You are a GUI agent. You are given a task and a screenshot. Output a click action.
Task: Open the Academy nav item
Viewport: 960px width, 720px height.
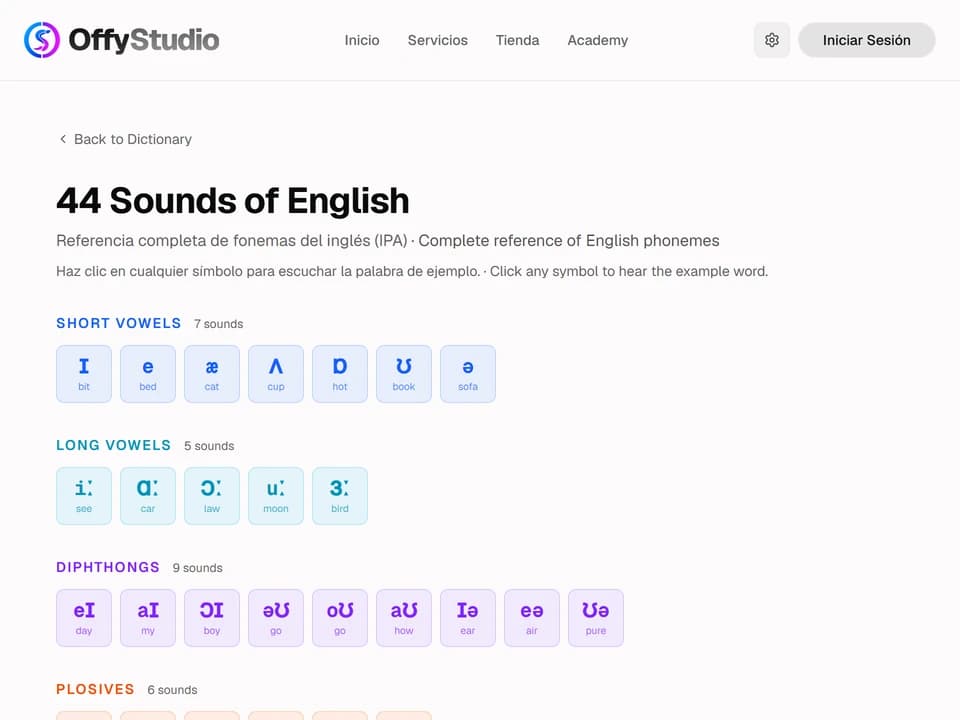[598, 40]
